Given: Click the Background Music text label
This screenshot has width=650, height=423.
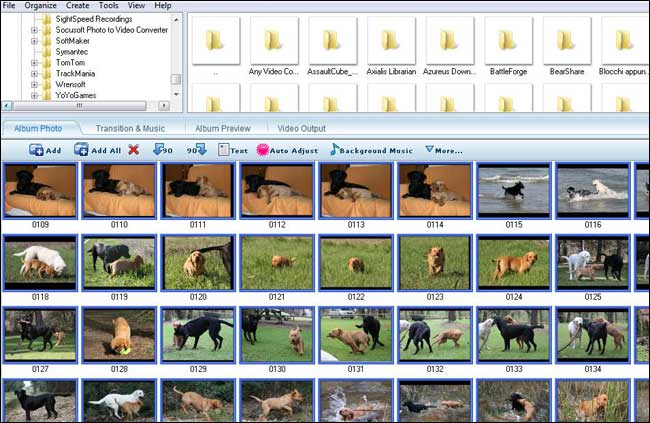Looking at the screenshot, I should point(376,151).
